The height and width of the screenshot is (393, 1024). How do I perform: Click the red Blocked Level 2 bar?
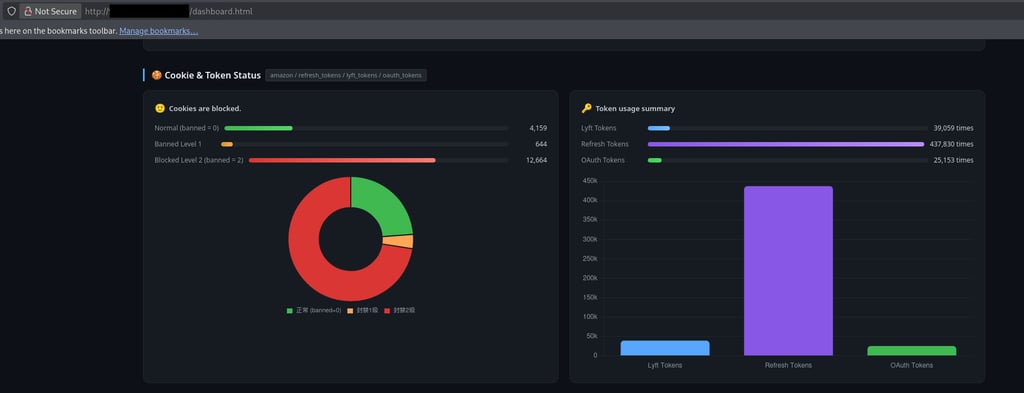click(x=342, y=160)
